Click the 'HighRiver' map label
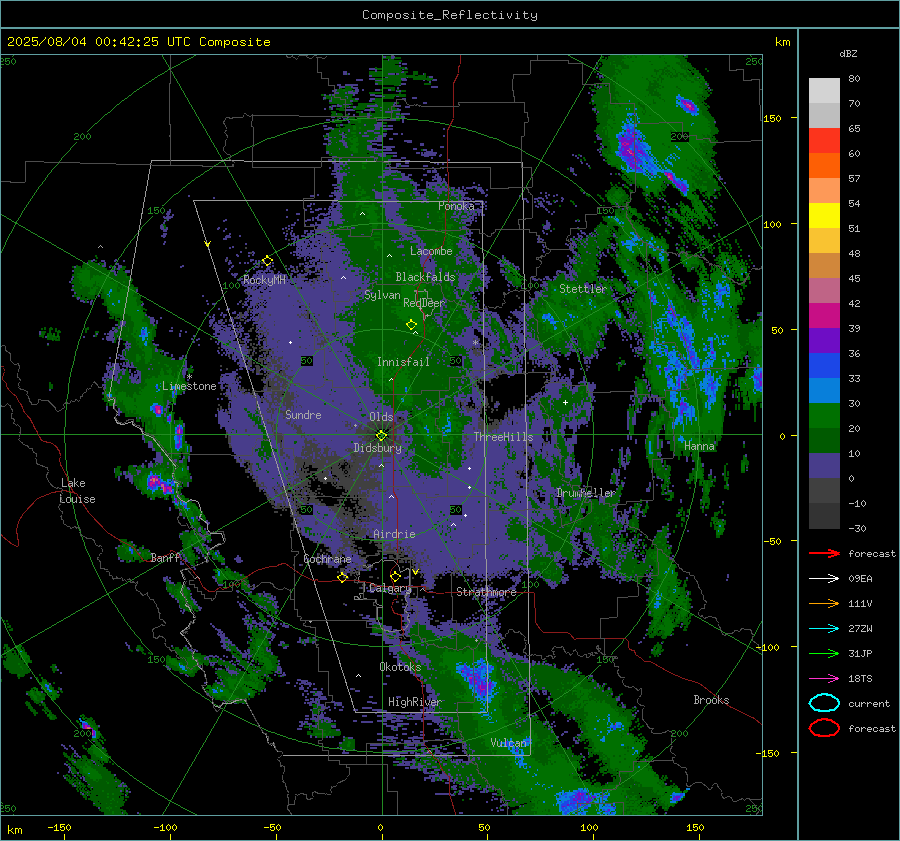900x841 pixels. [414, 702]
